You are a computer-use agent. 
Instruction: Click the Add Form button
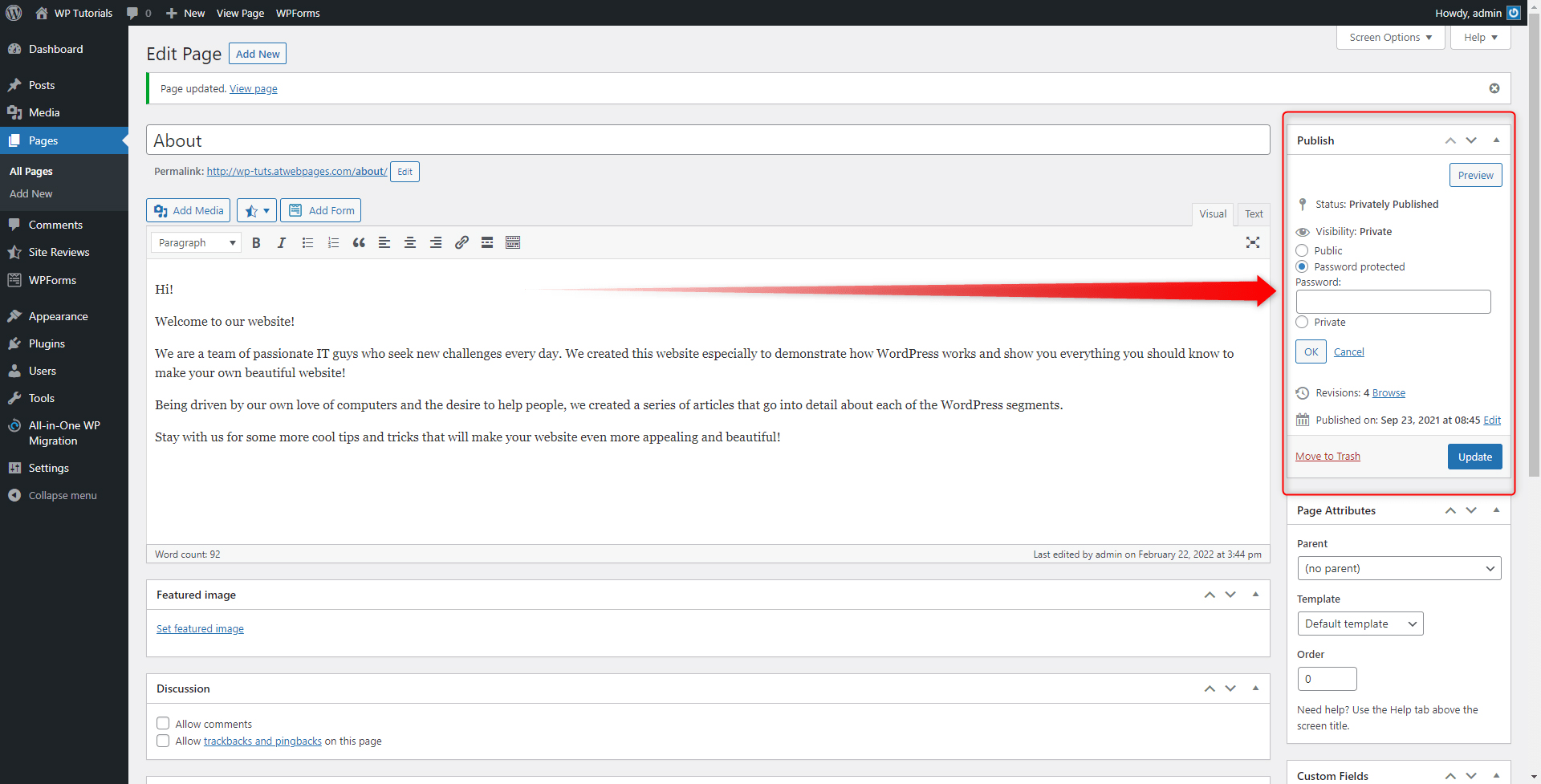pos(321,210)
